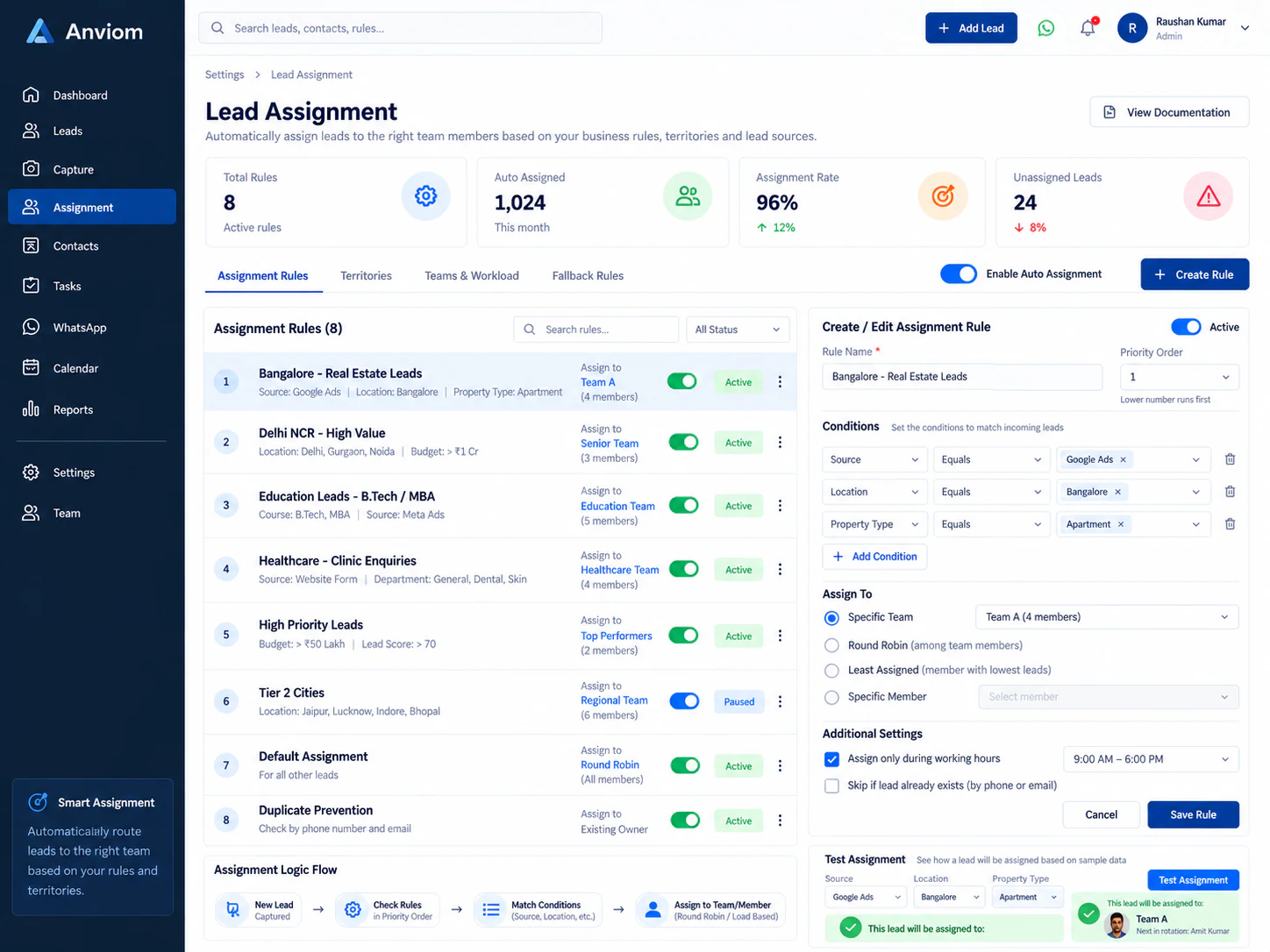Click the Smart Assignment card icon

[x=38, y=802]
